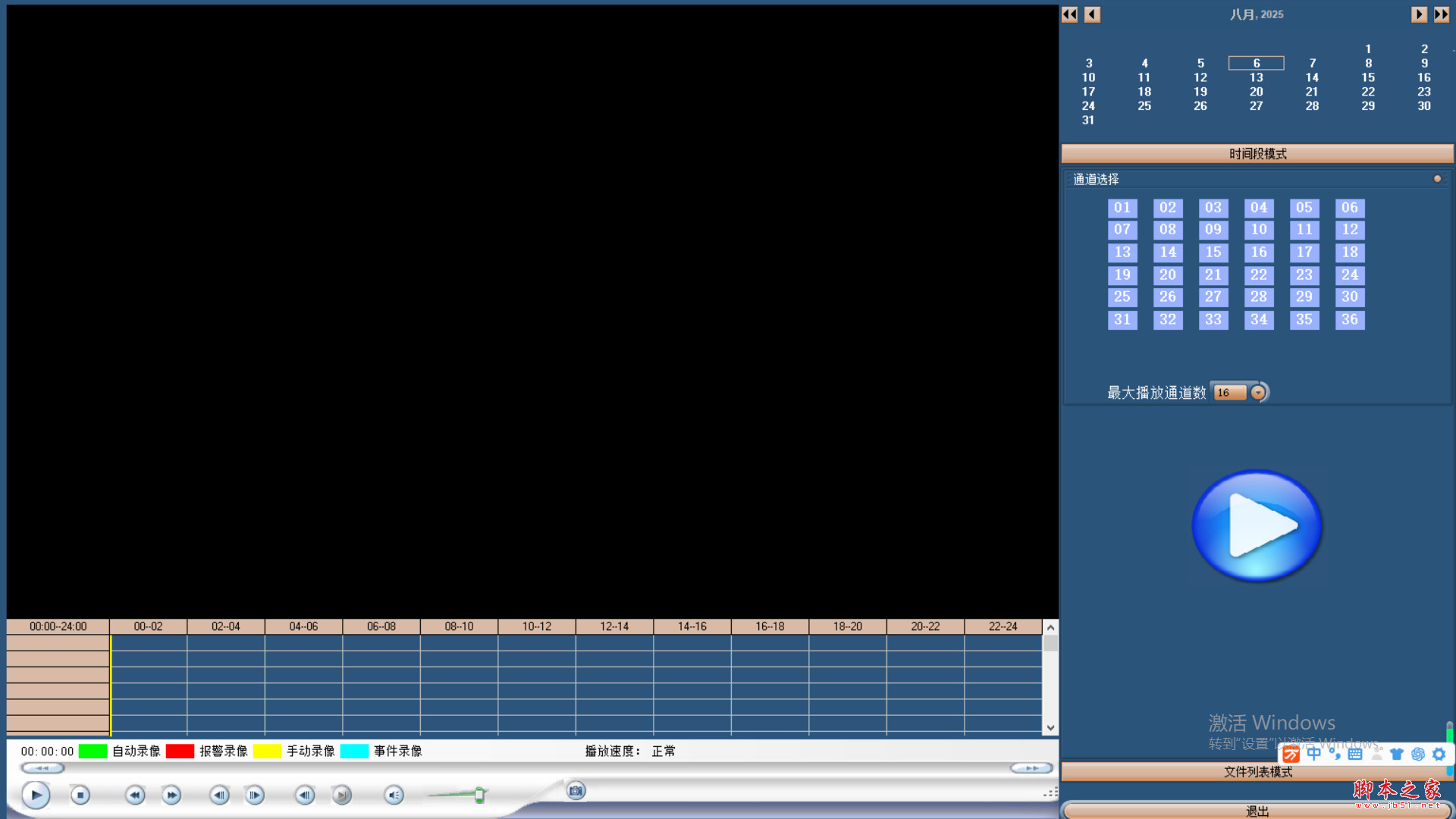Click the 退出 button

click(x=1257, y=811)
